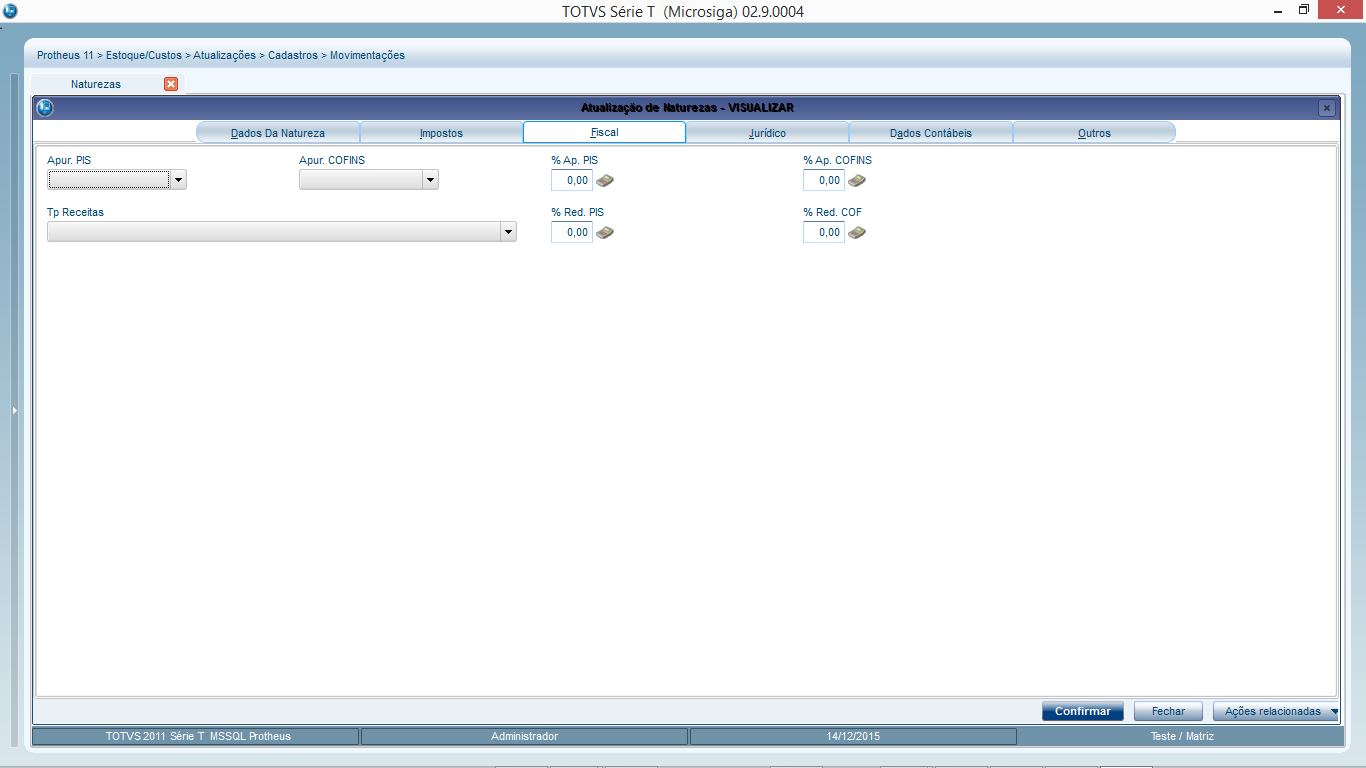1366x768 pixels.
Task: Switch to Dados Da Natureza tab
Action: point(278,132)
